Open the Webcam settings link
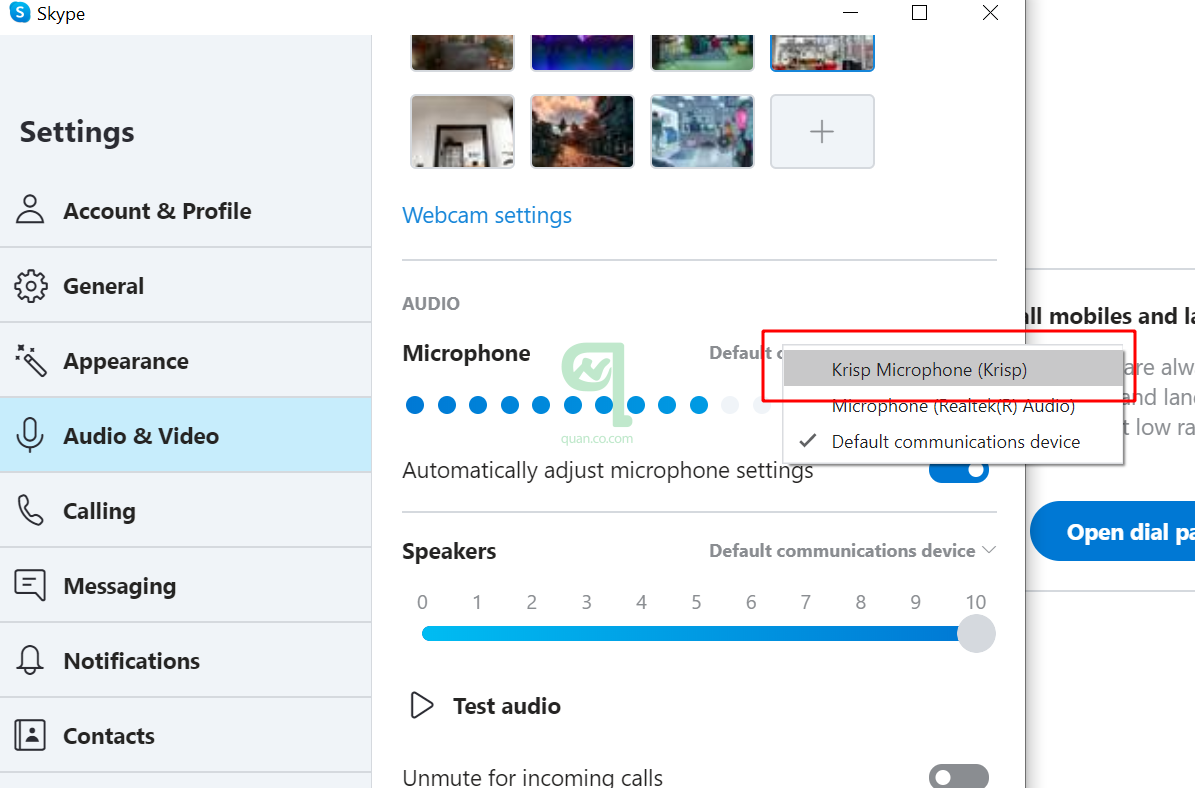 (487, 216)
